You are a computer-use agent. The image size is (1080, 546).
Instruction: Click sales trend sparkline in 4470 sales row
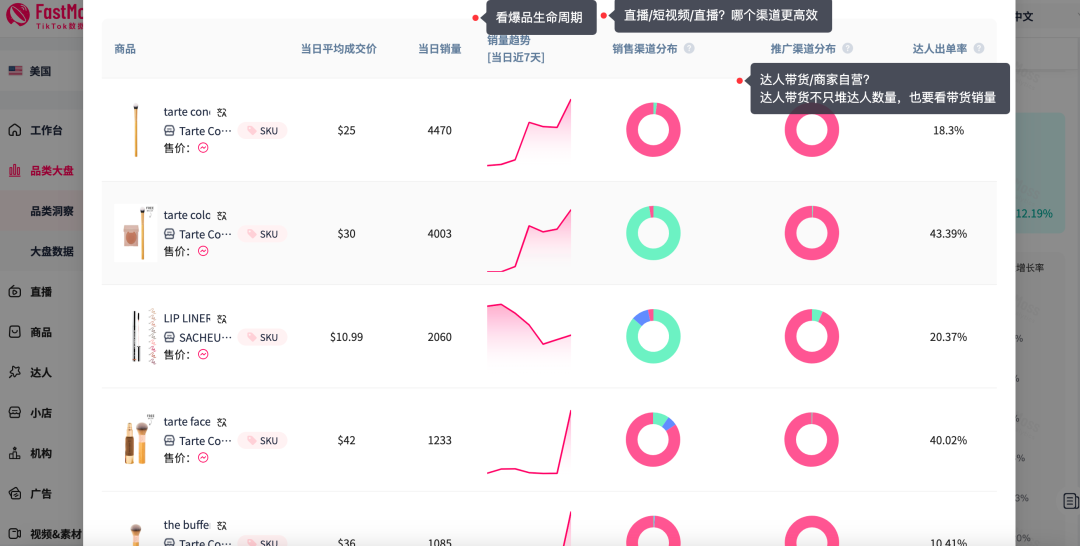coord(529,132)
